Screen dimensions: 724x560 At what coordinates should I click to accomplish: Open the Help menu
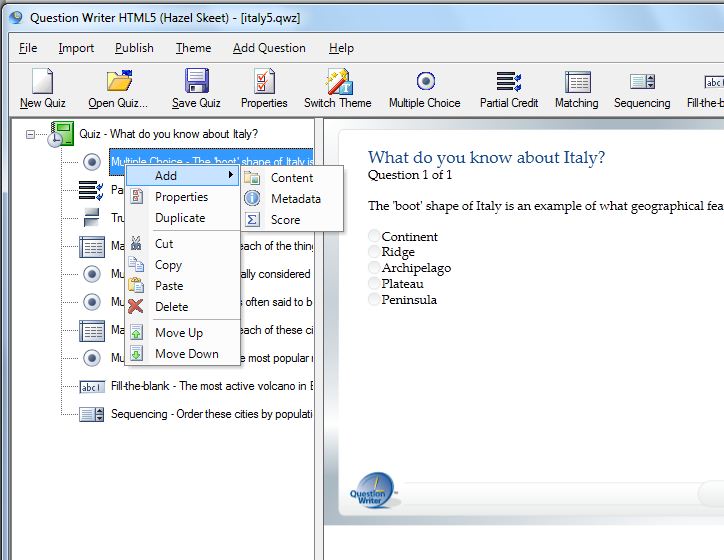[341, 48]
